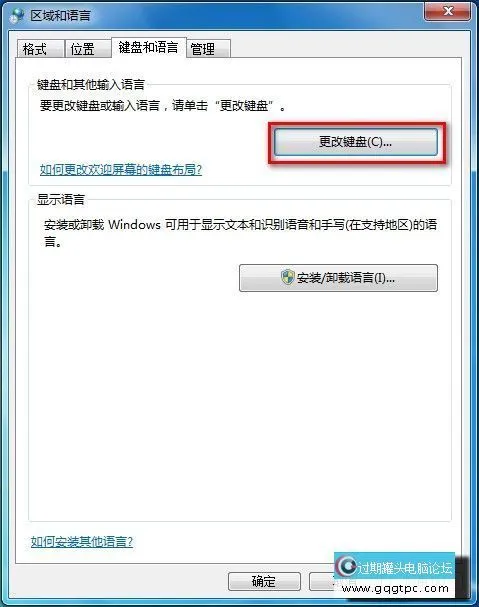Click the 更改键盘(C)... button
Viewport: 479px width, 607px height.
point(356,142)
